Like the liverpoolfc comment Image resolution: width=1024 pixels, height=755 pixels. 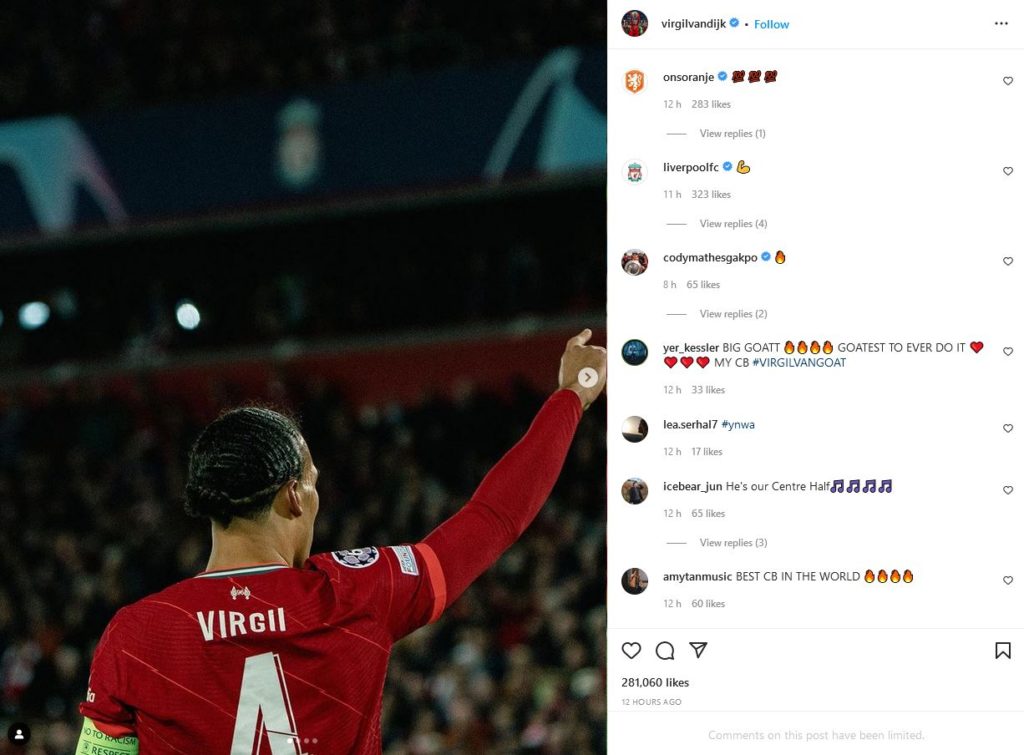(x=1008, y=171)
